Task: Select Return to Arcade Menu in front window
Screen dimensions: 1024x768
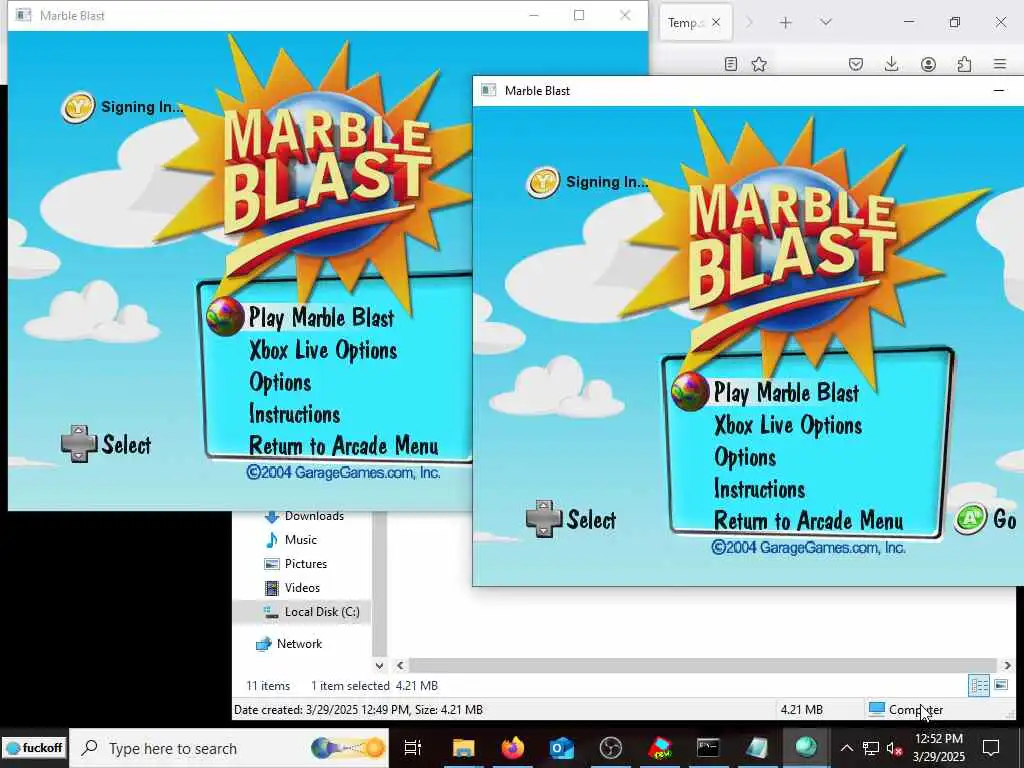Action: tap(808, 520)
